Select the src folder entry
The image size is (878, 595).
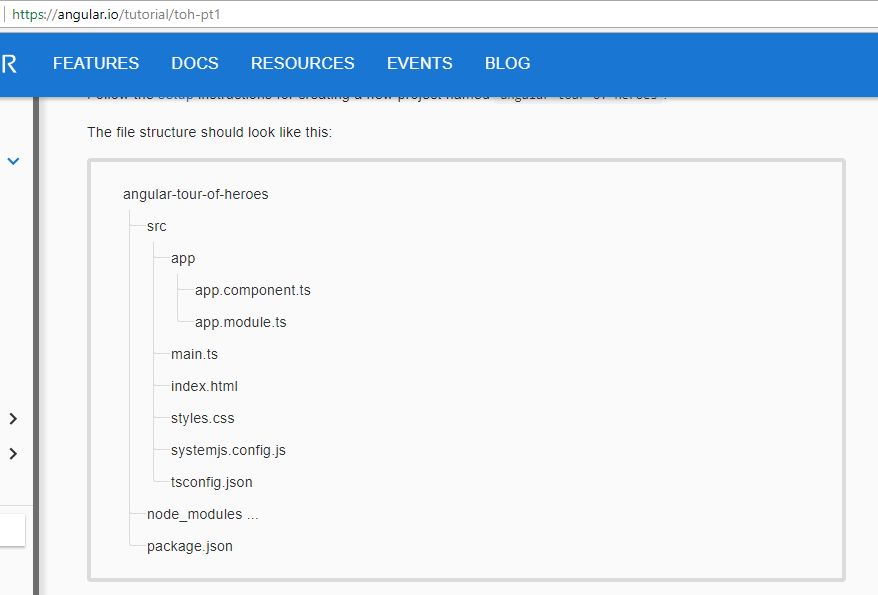156,226
